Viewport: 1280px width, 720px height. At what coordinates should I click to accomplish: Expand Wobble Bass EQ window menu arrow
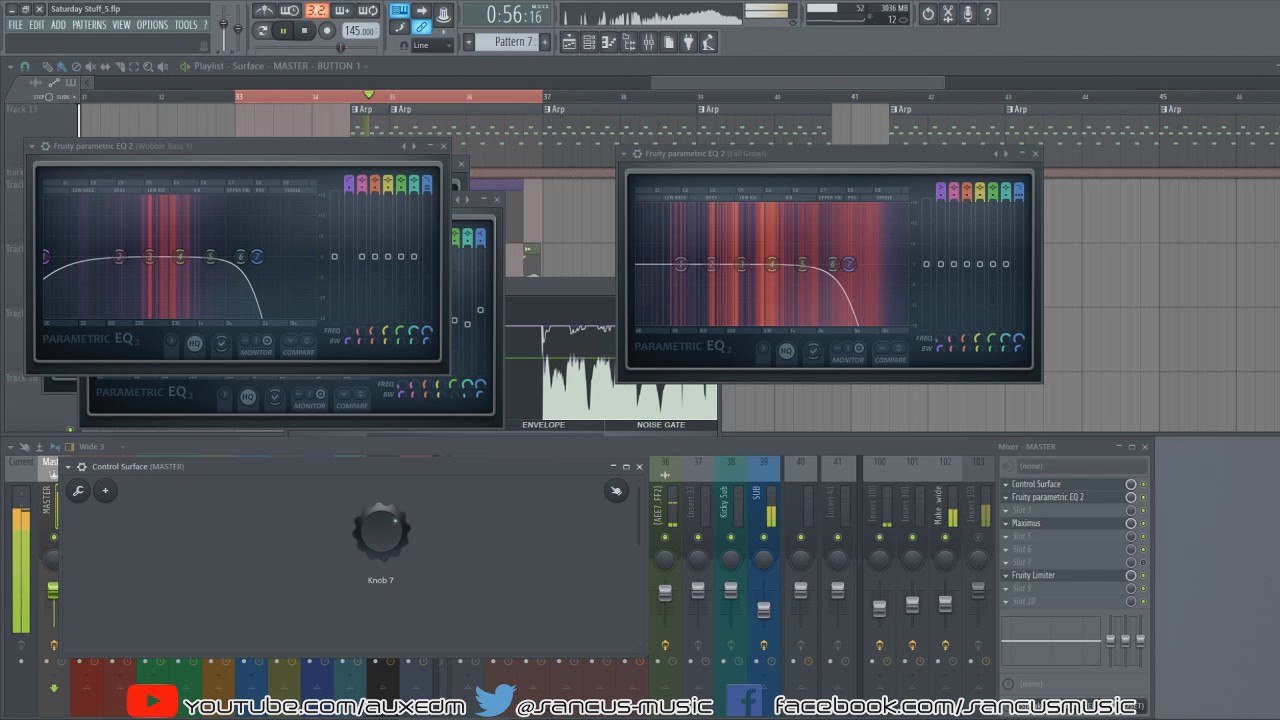tap(33, 146)
